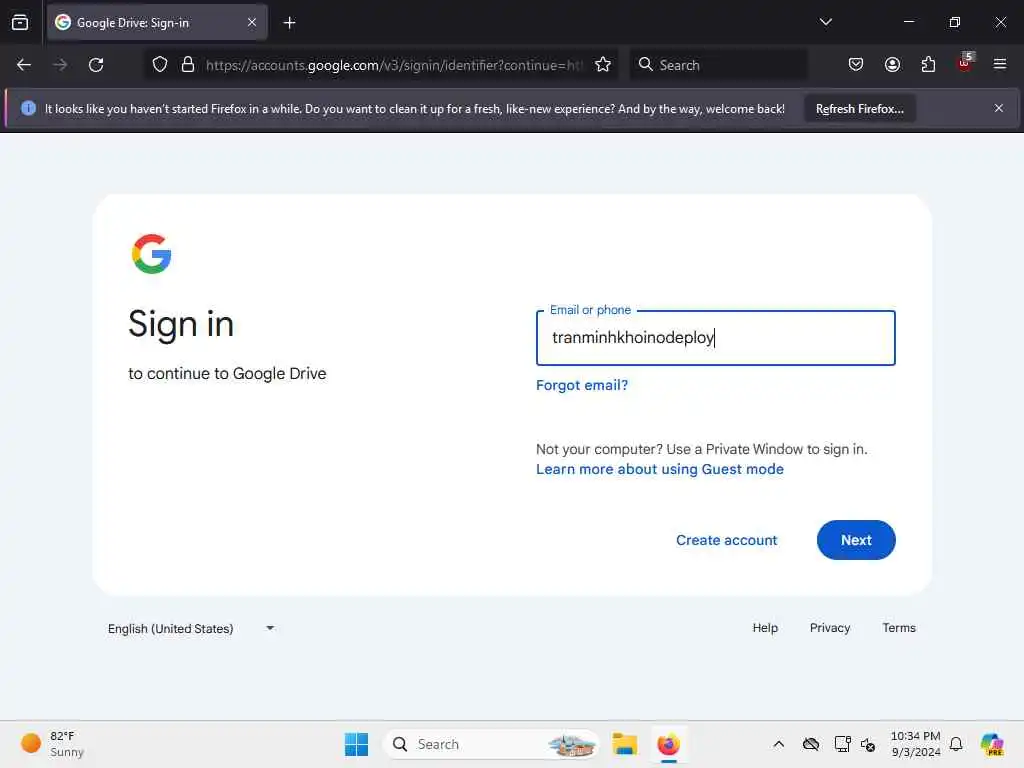Close the Google Drive Sign-in tab
This screenshot has height=768, width=1024.
252,22
